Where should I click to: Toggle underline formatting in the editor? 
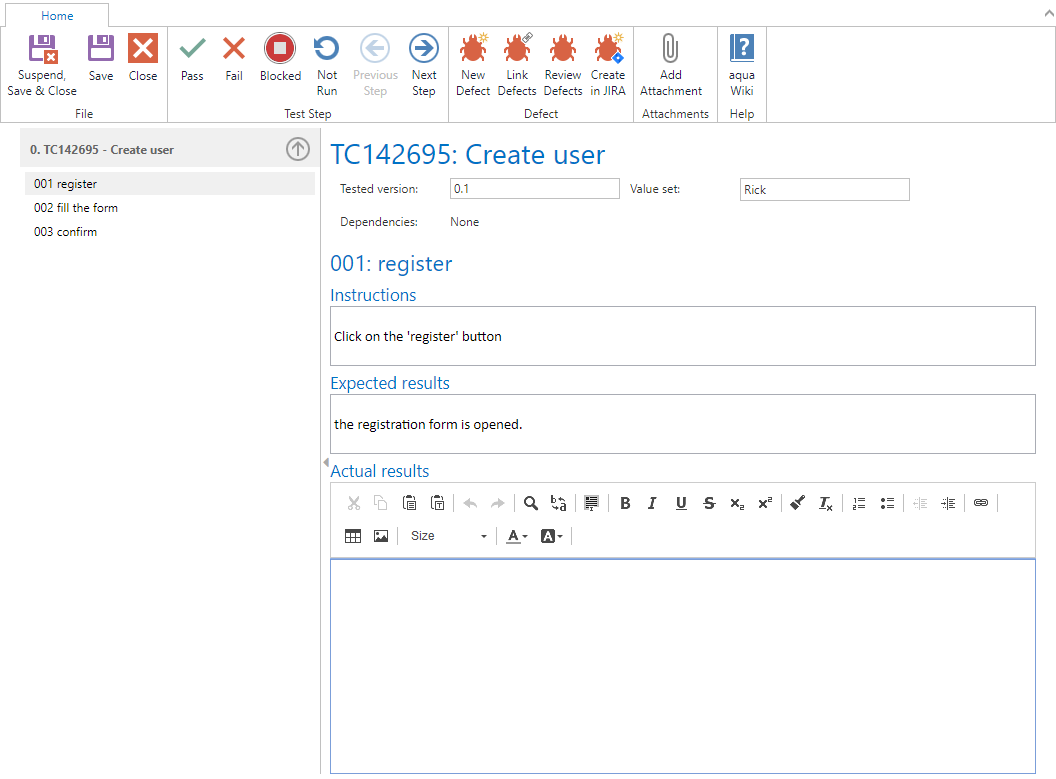(x=681, y=504)
